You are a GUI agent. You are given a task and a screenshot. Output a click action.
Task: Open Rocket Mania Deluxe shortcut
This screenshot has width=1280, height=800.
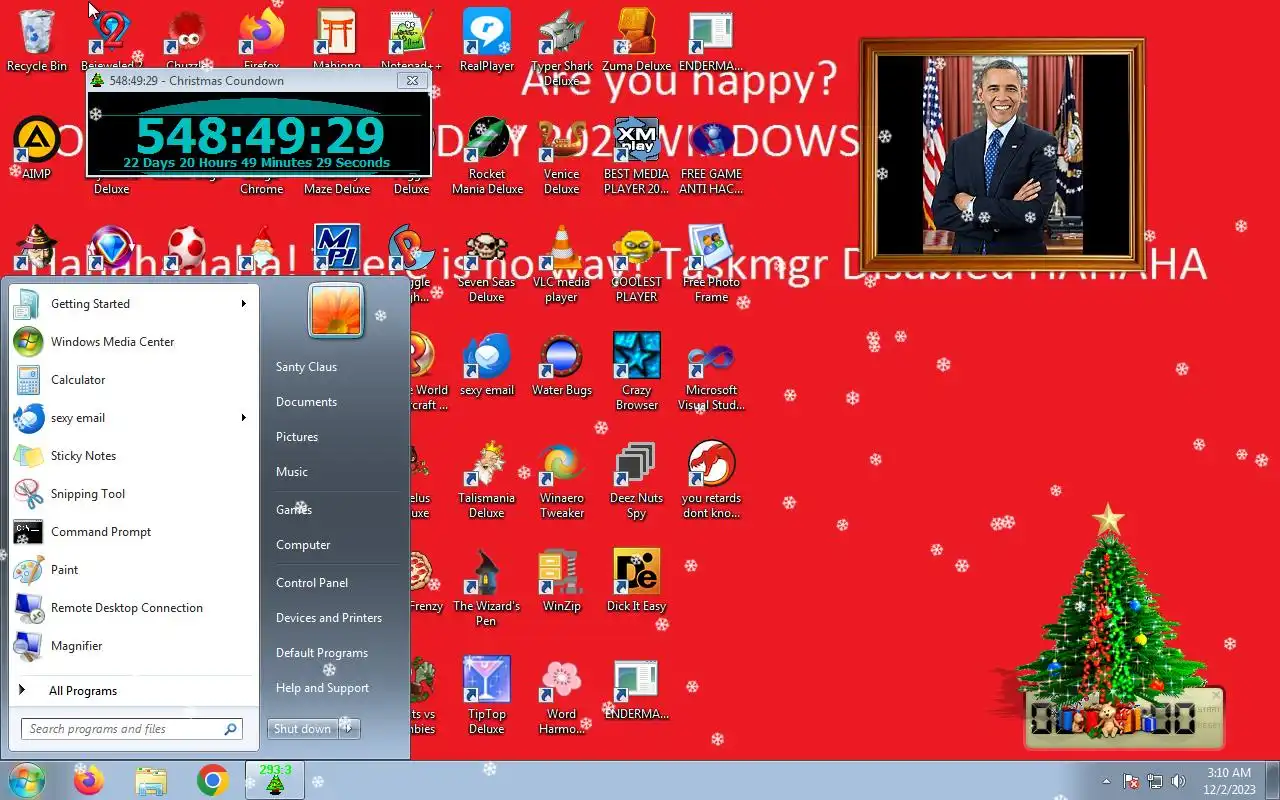[487, 156]
